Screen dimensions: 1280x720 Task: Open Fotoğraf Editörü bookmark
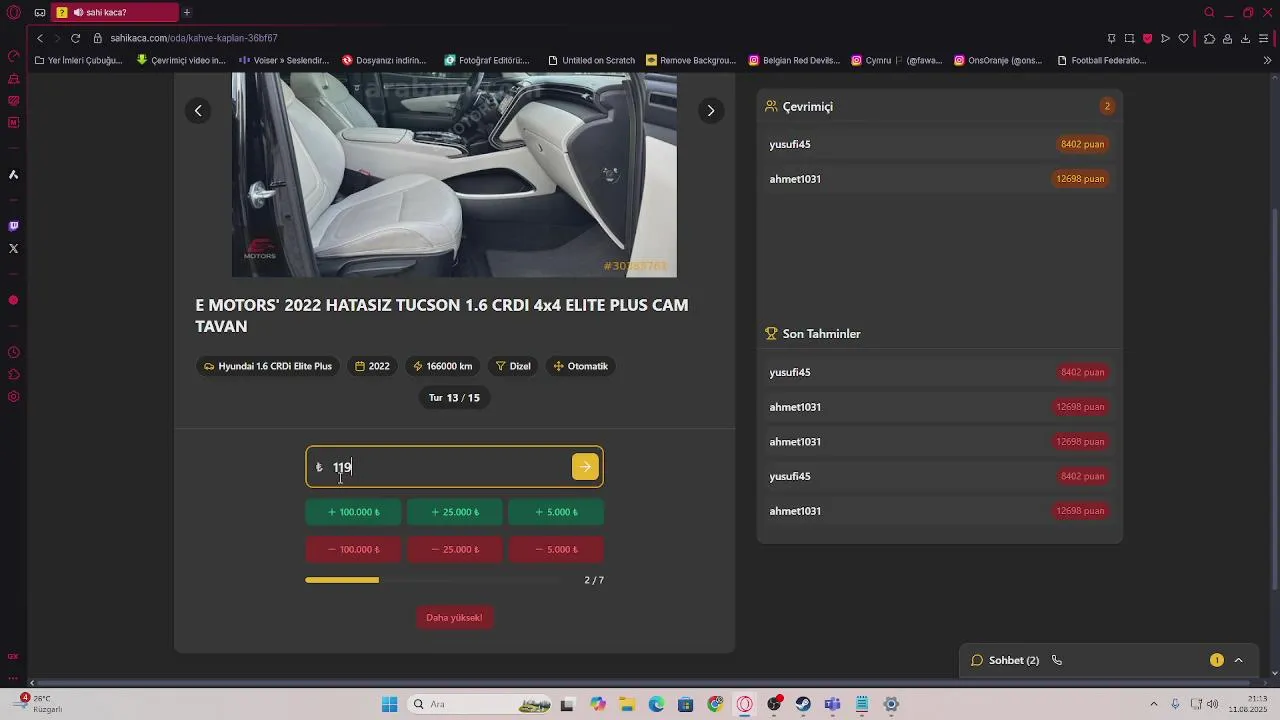click(x=487, y=60)
